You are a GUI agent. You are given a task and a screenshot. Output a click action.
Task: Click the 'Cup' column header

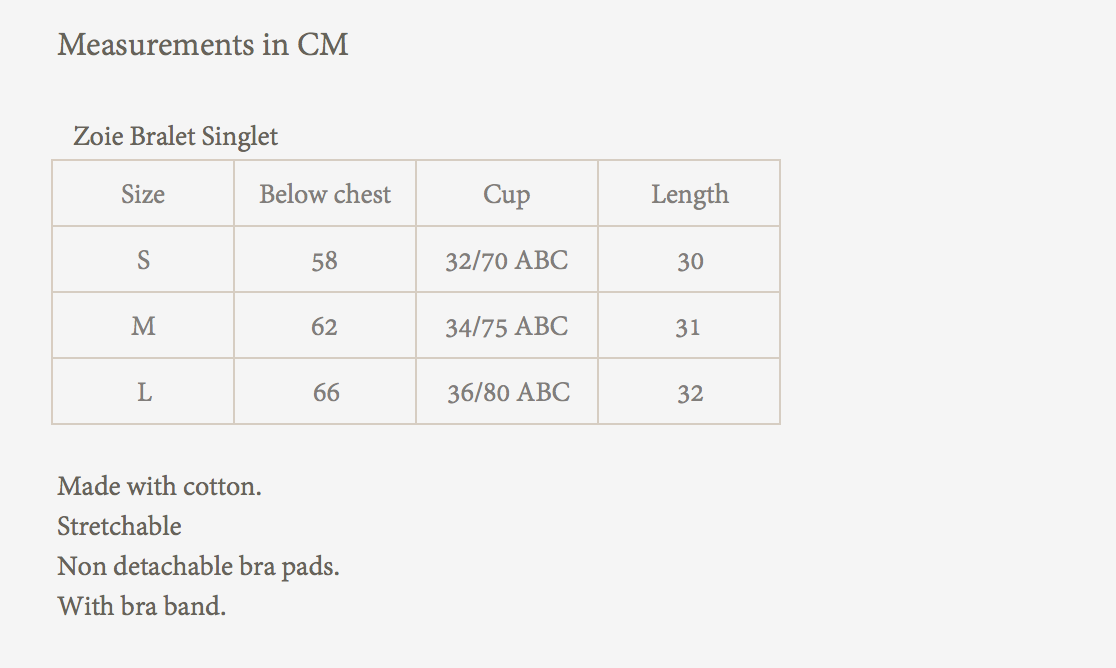coord(506,194)
